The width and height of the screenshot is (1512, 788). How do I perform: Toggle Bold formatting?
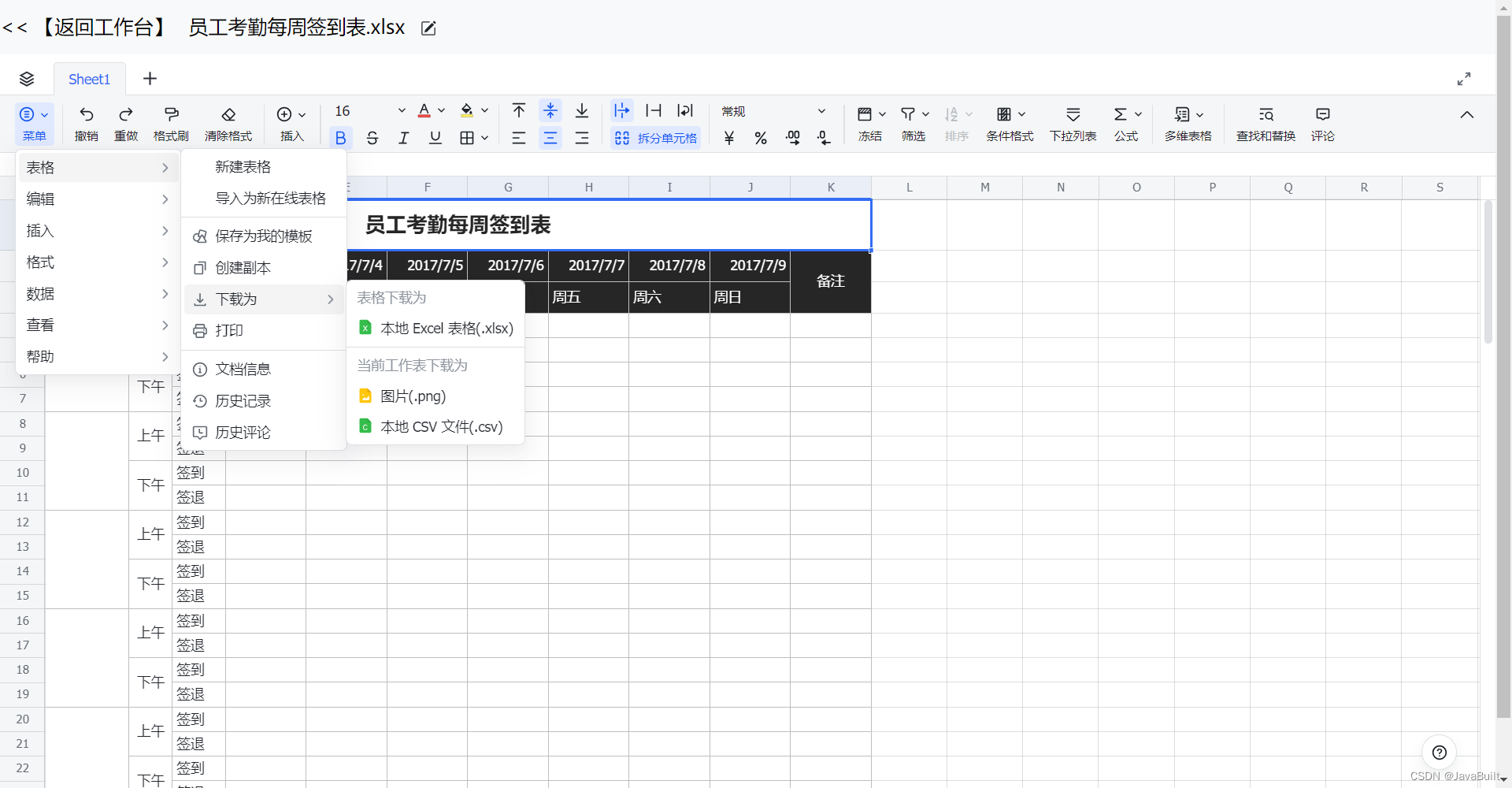pyautogui.click(x=341, y=138)
